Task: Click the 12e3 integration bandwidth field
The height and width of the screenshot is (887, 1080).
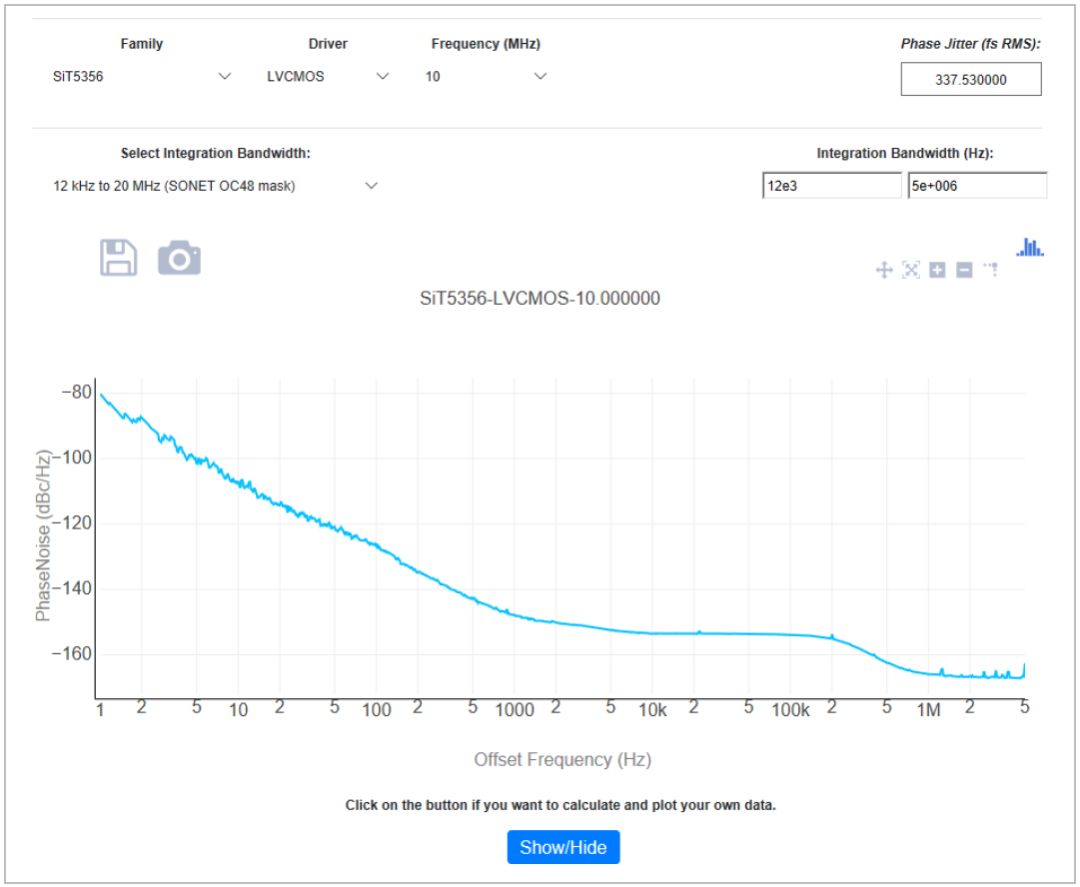Action: pyautogui.click(x=831, y=186)
